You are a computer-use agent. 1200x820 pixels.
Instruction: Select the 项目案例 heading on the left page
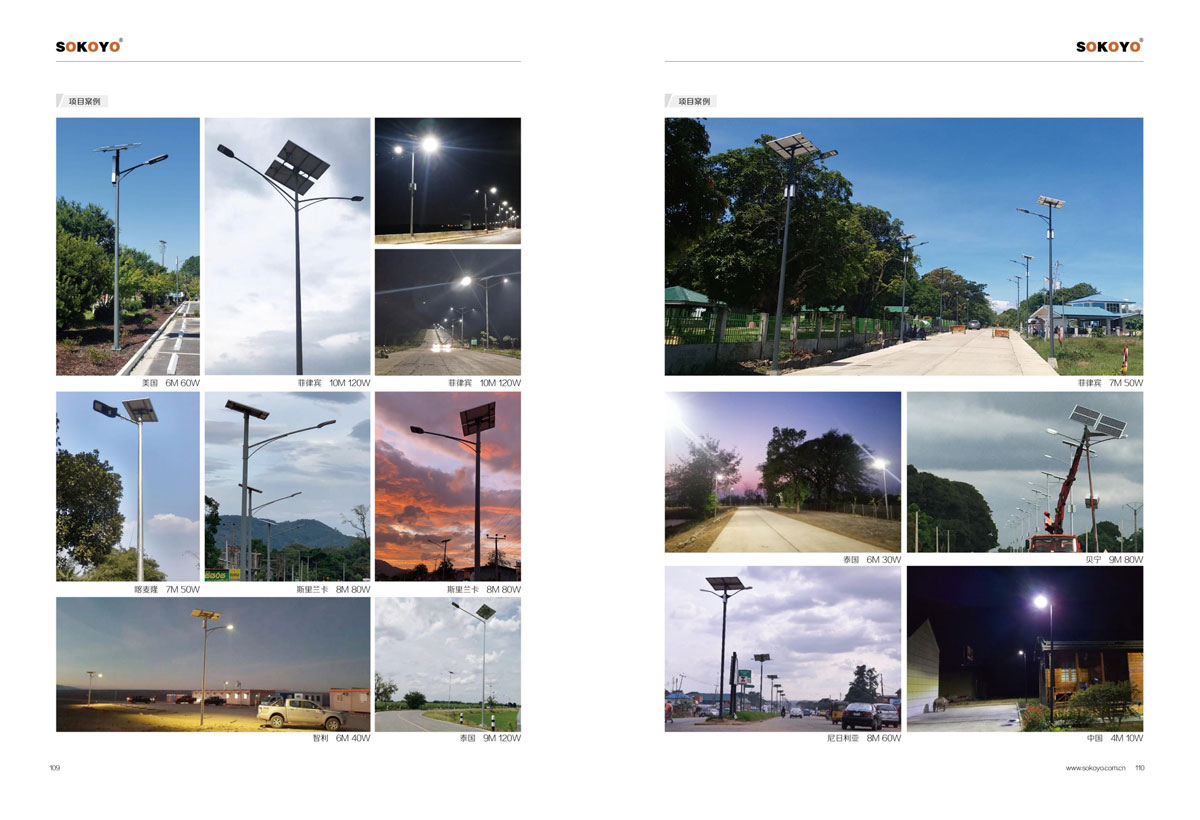click(x=84, y=101)
